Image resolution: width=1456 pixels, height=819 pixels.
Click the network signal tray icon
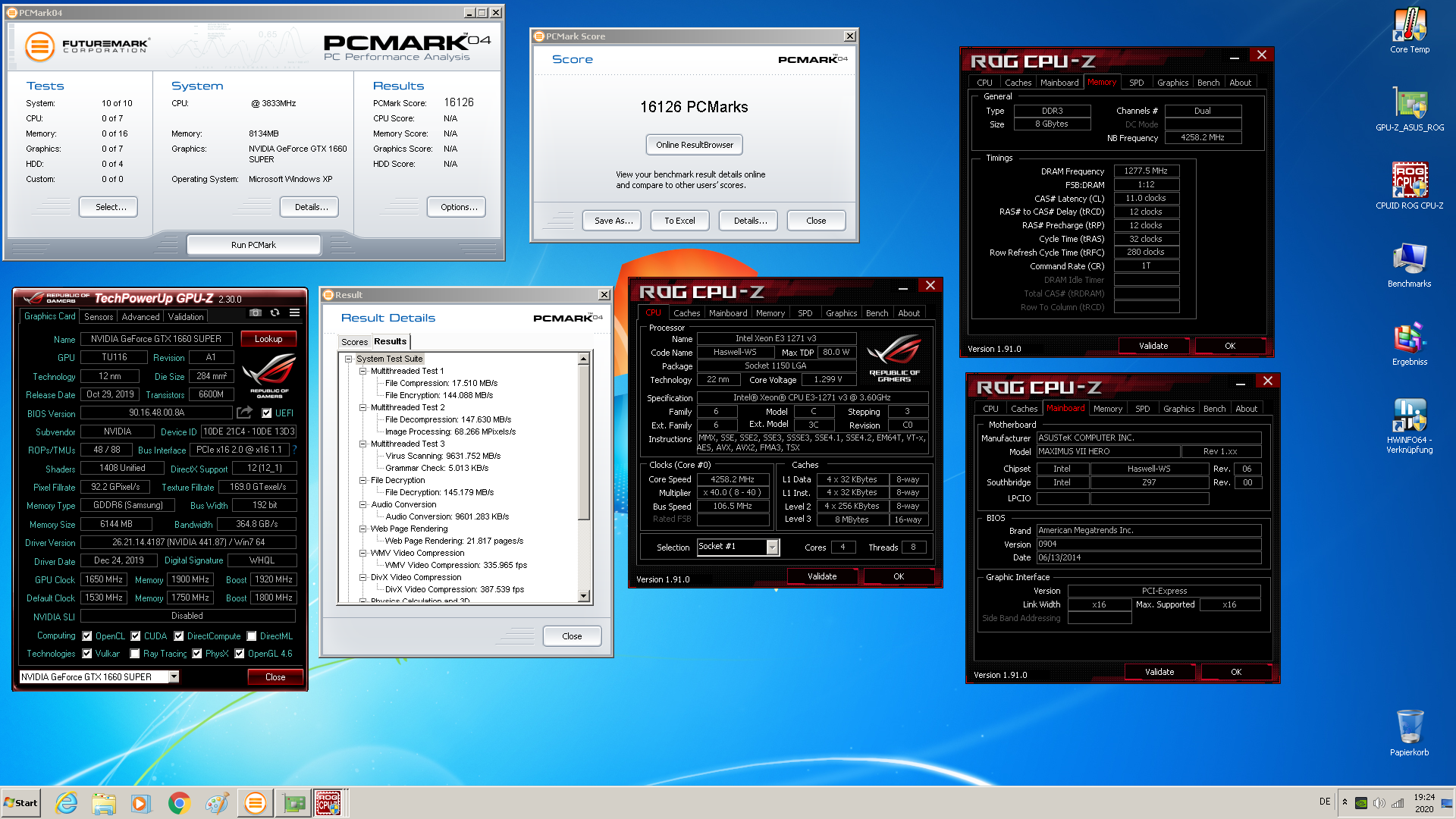coord(1398,803)
